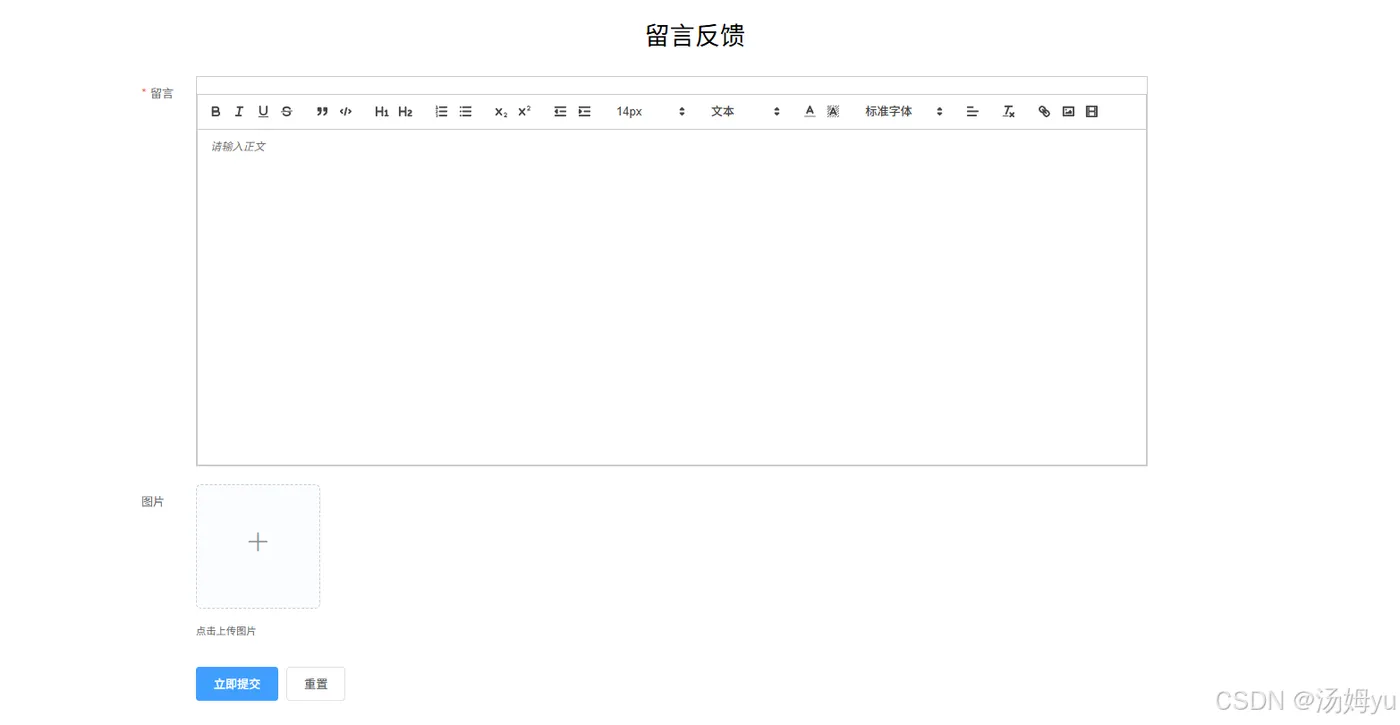Apply subscript formatting
The height and width of the screenshot is (725, 1400).
tap(500, 112)
